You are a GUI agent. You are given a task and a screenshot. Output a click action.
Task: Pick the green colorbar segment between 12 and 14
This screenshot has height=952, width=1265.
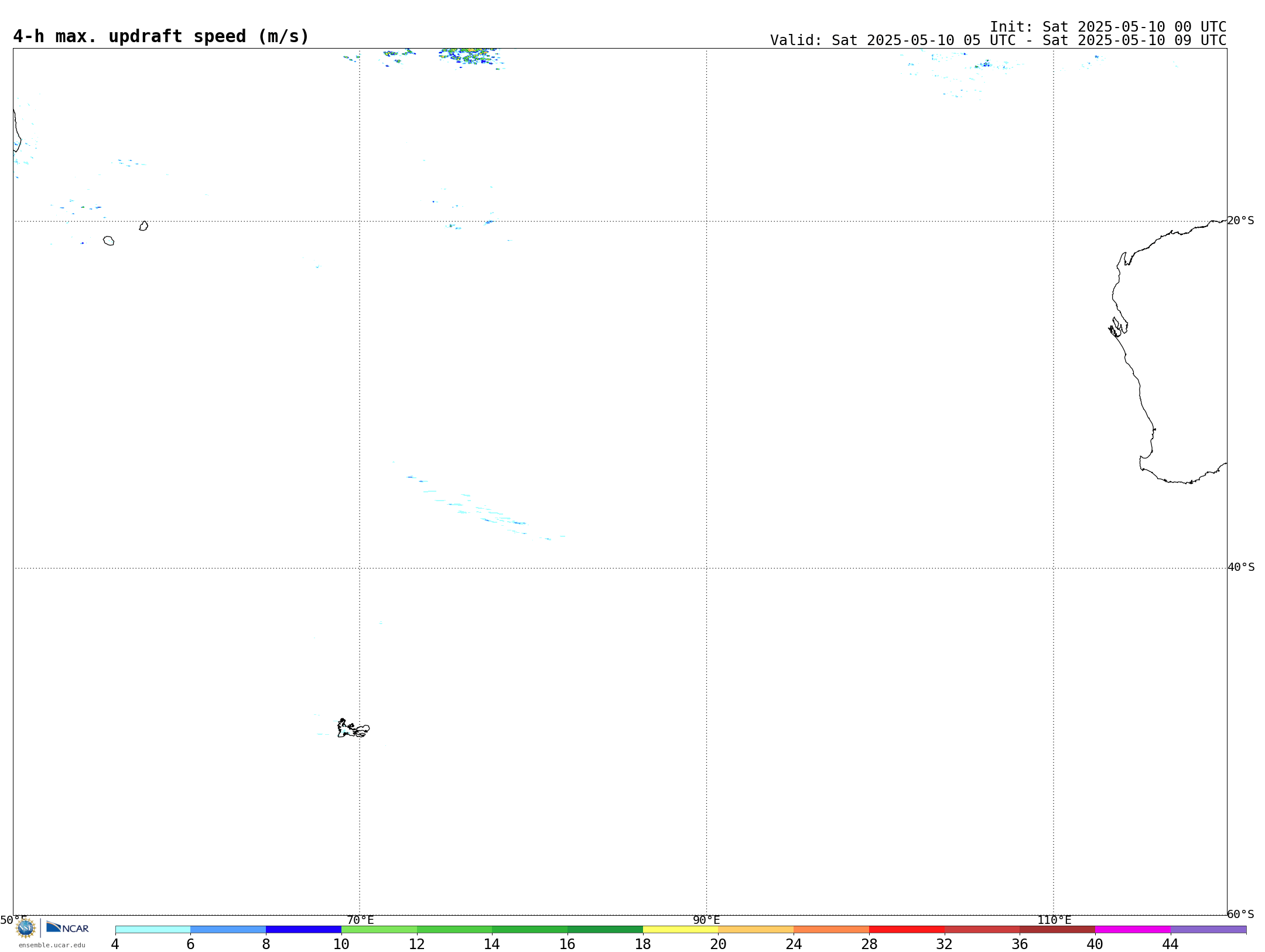(454, 930)
